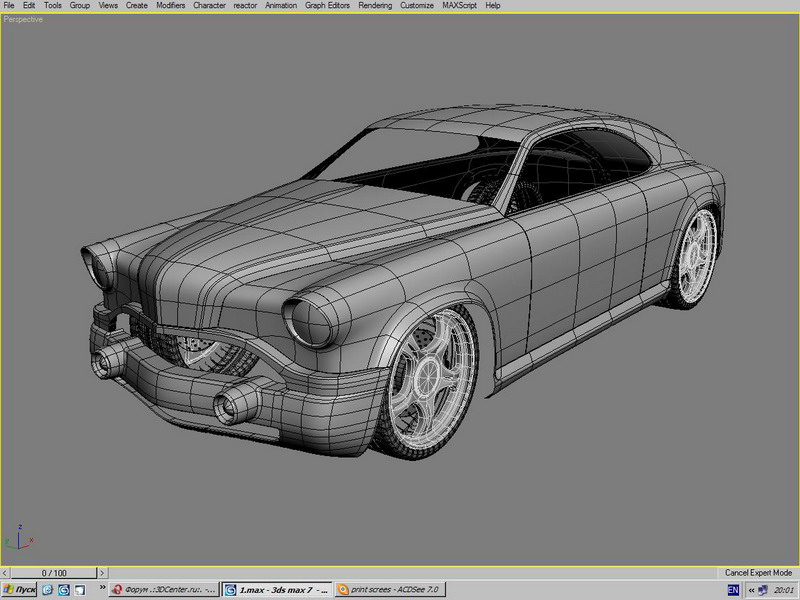This screenshot has height=600, width=800.
Task: Switch to 3DCenter.ru forum taskbar window
Action: [165, 590]
